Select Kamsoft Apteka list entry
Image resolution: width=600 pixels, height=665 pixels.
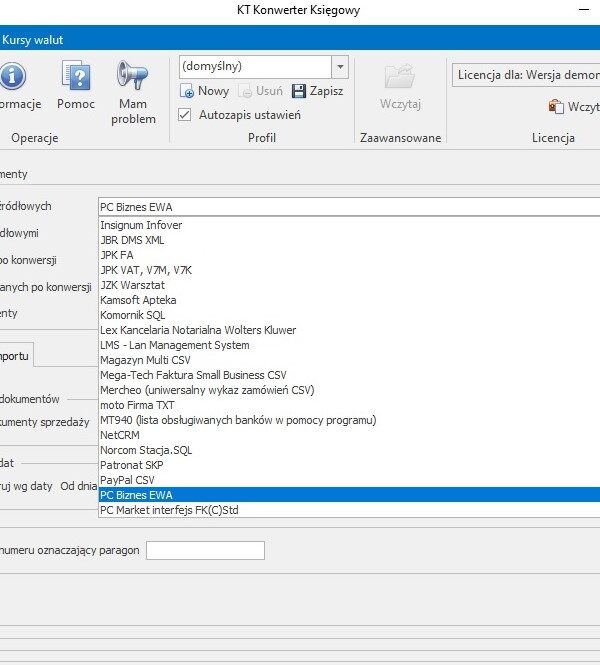pos(350,300)
